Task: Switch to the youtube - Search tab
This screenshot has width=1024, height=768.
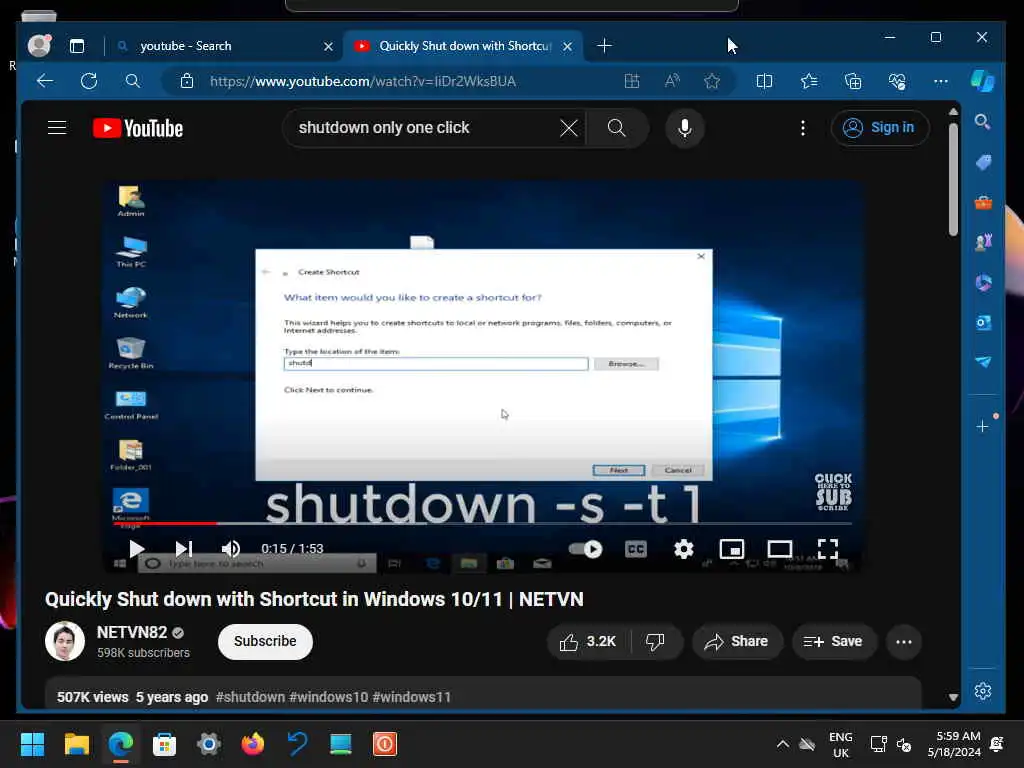Action: 225,46
